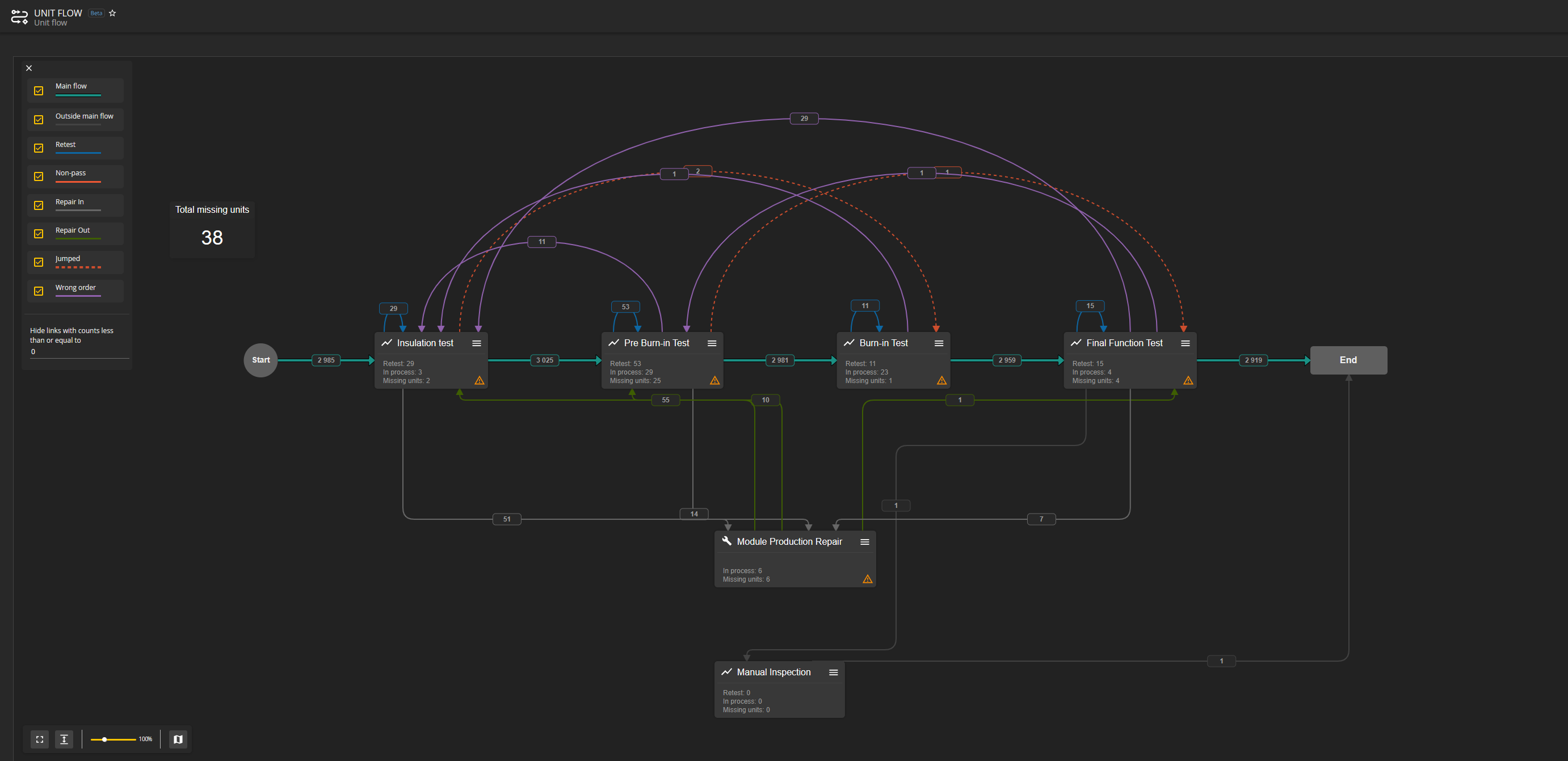Image resolution: width=1568 pixels, height=761 pixels.
Task: Click the fit-height icon in bottom toolbar
Action: (x=64, y=739)
